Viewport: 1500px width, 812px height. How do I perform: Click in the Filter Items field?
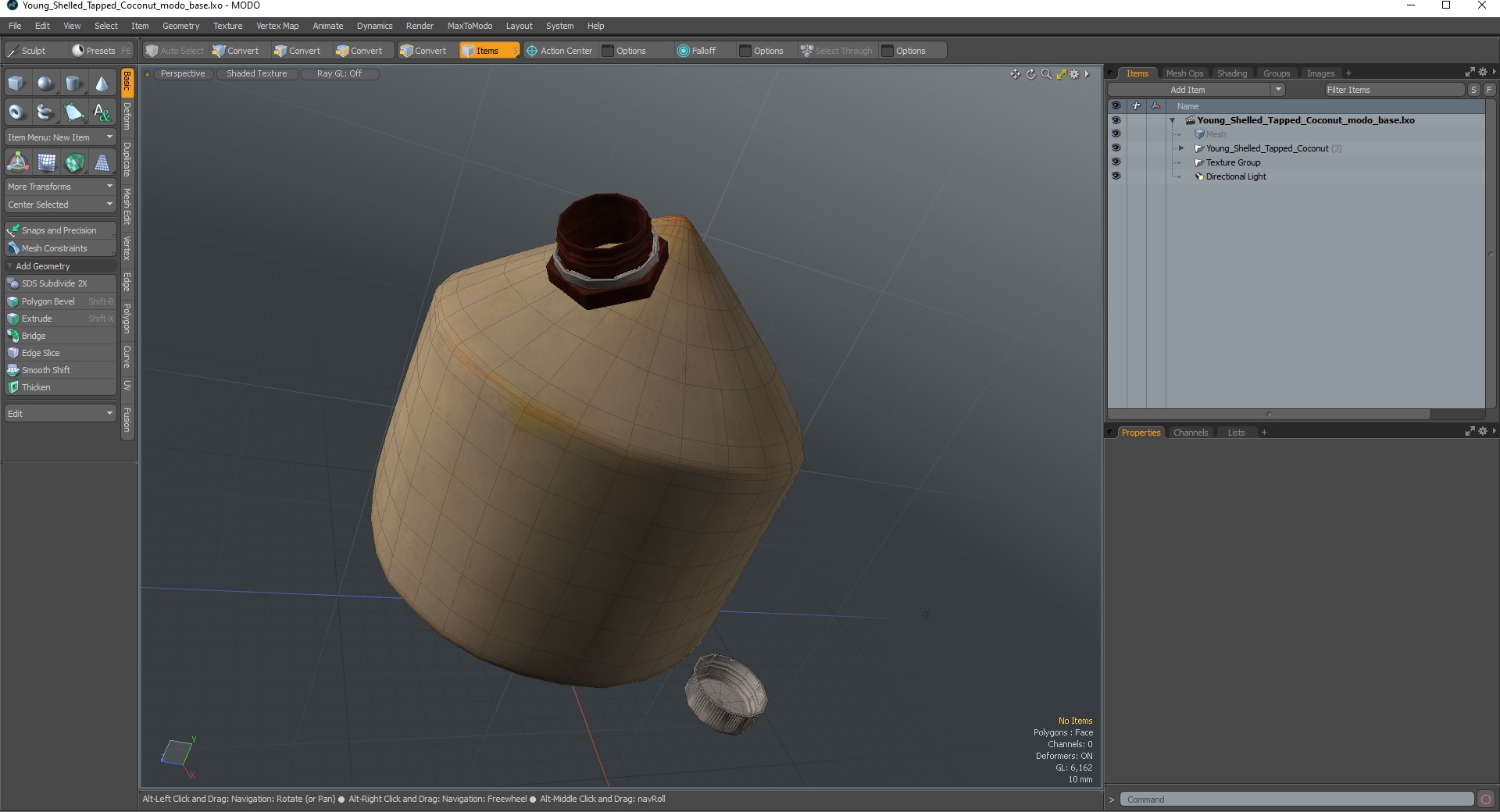point(1394,90)
